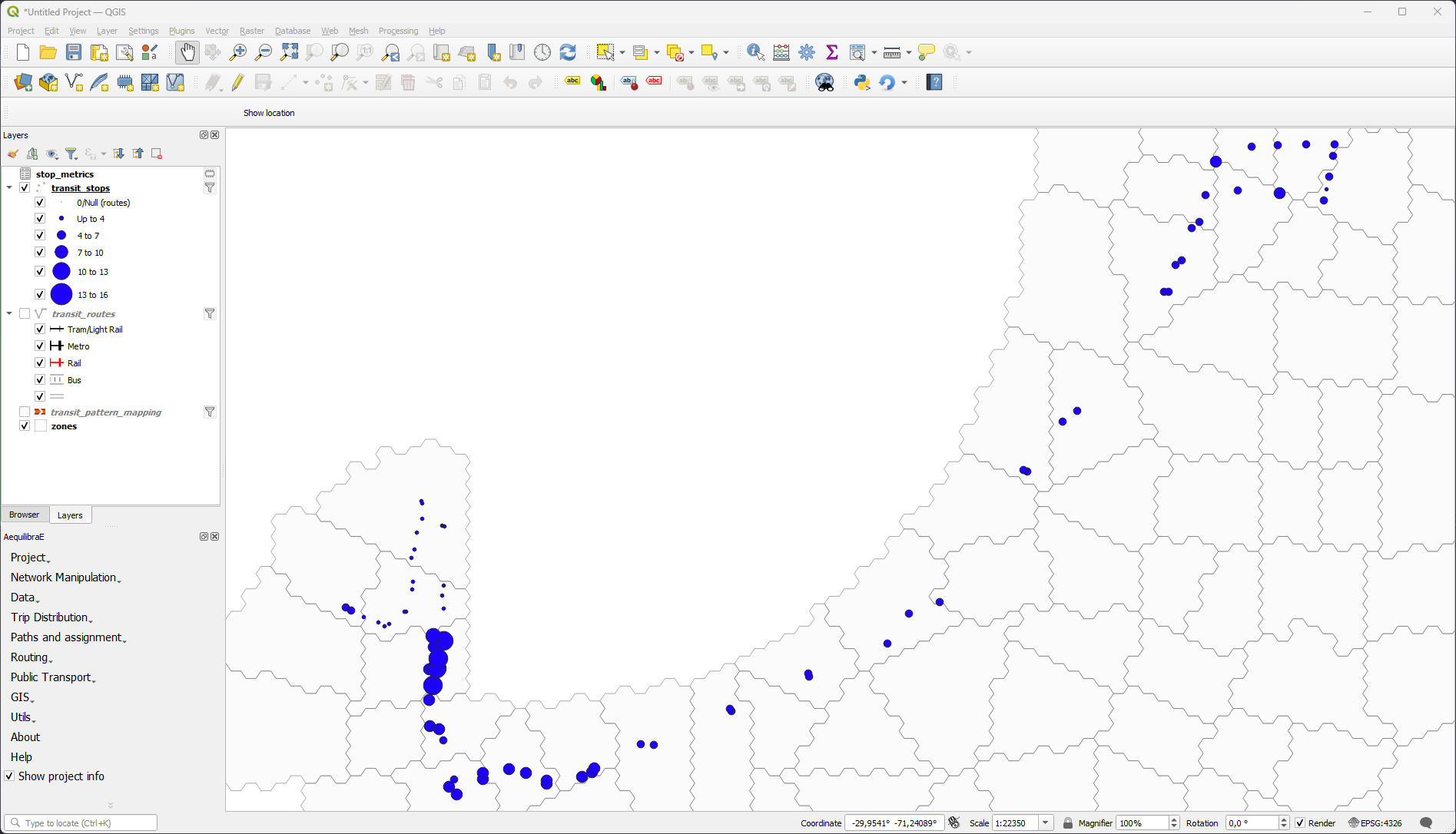Open the Processing menu
This screenshot has width=1456, height=834.
[x=398, y=31]
